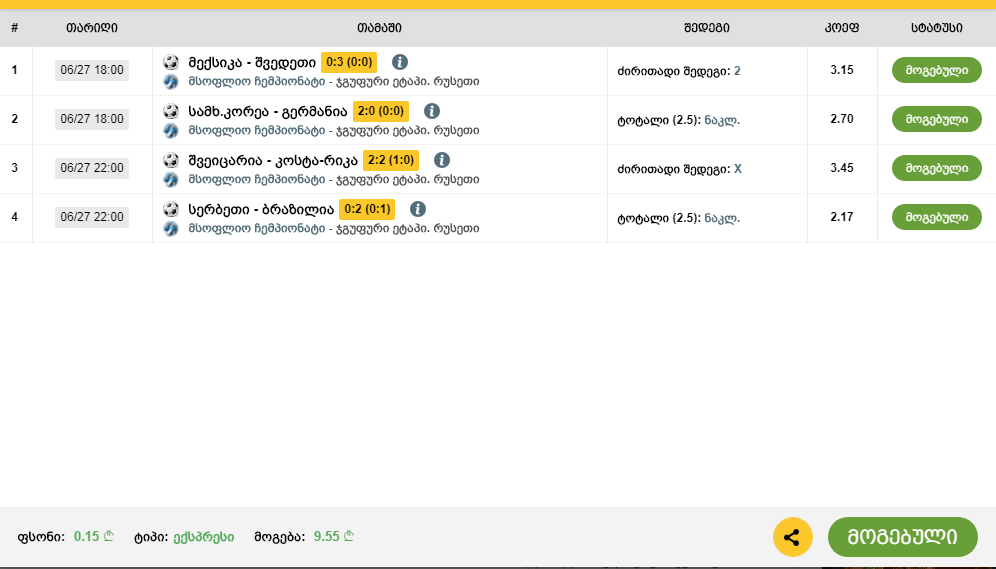
Task: Click the league globe icon in row 1
Action: [171, 82]
